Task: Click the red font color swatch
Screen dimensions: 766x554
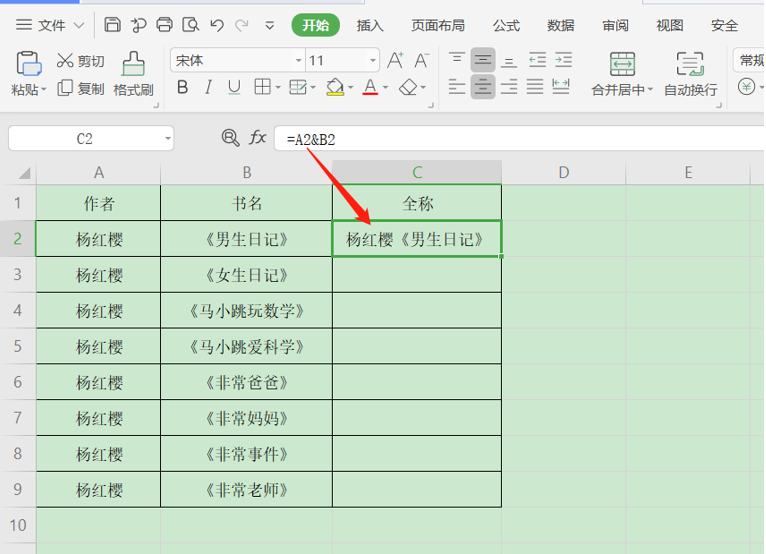Action: point(370,87)
